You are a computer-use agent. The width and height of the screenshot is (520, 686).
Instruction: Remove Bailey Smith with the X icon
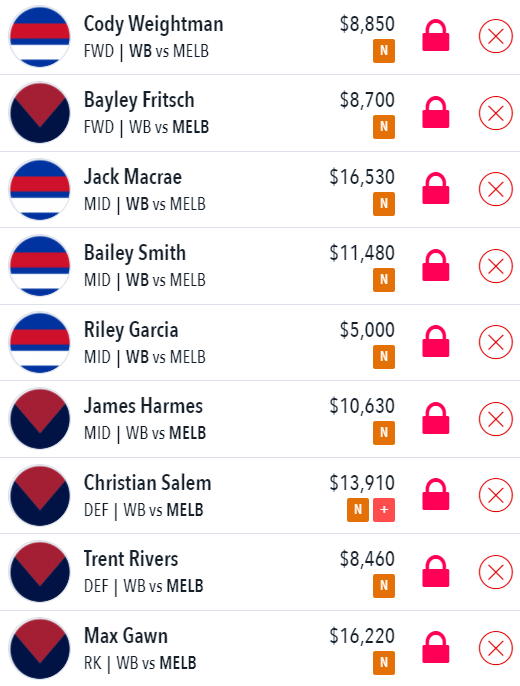coord(496,266)
